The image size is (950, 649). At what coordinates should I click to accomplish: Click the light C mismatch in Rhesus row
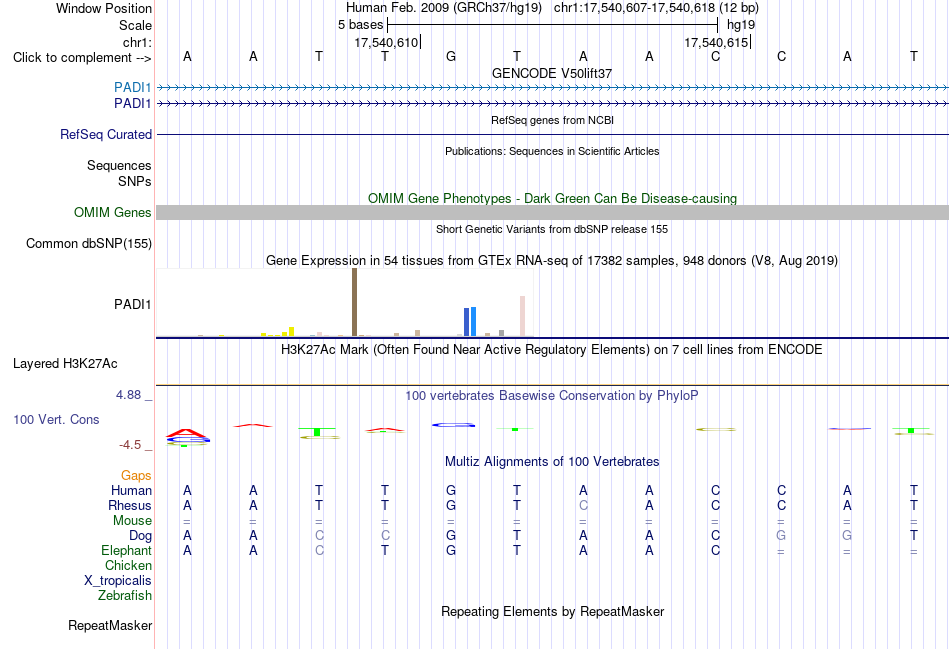pyautogui.click(x=583, y=505)
